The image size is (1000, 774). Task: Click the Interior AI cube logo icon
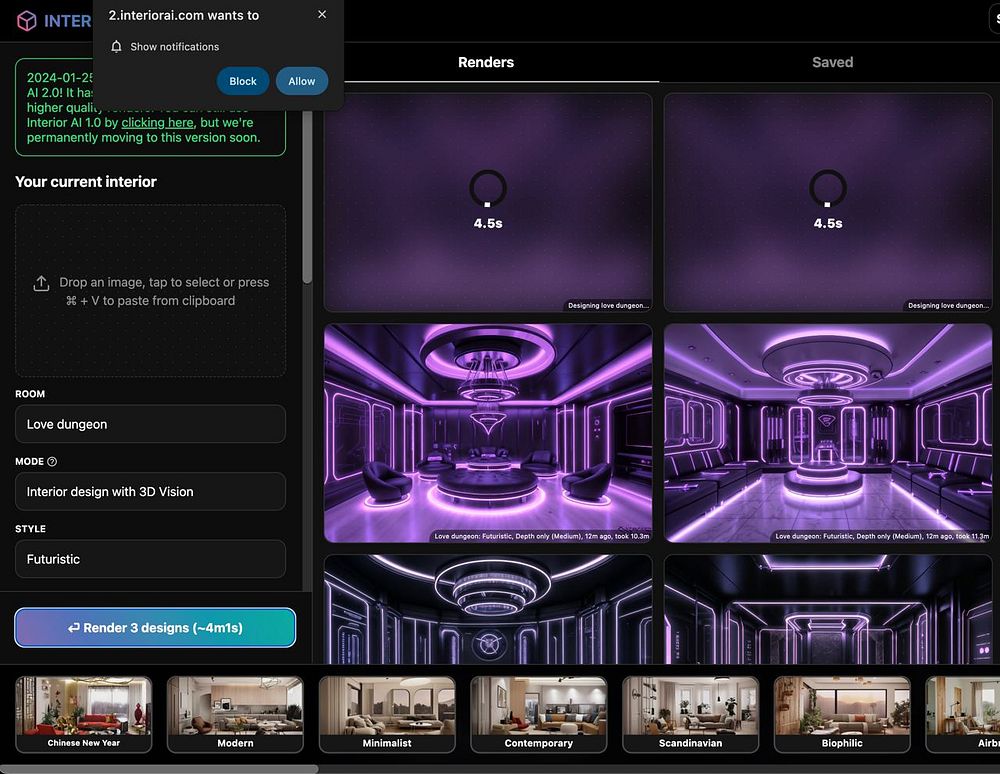pyautogui.click(x=27, y=21)
